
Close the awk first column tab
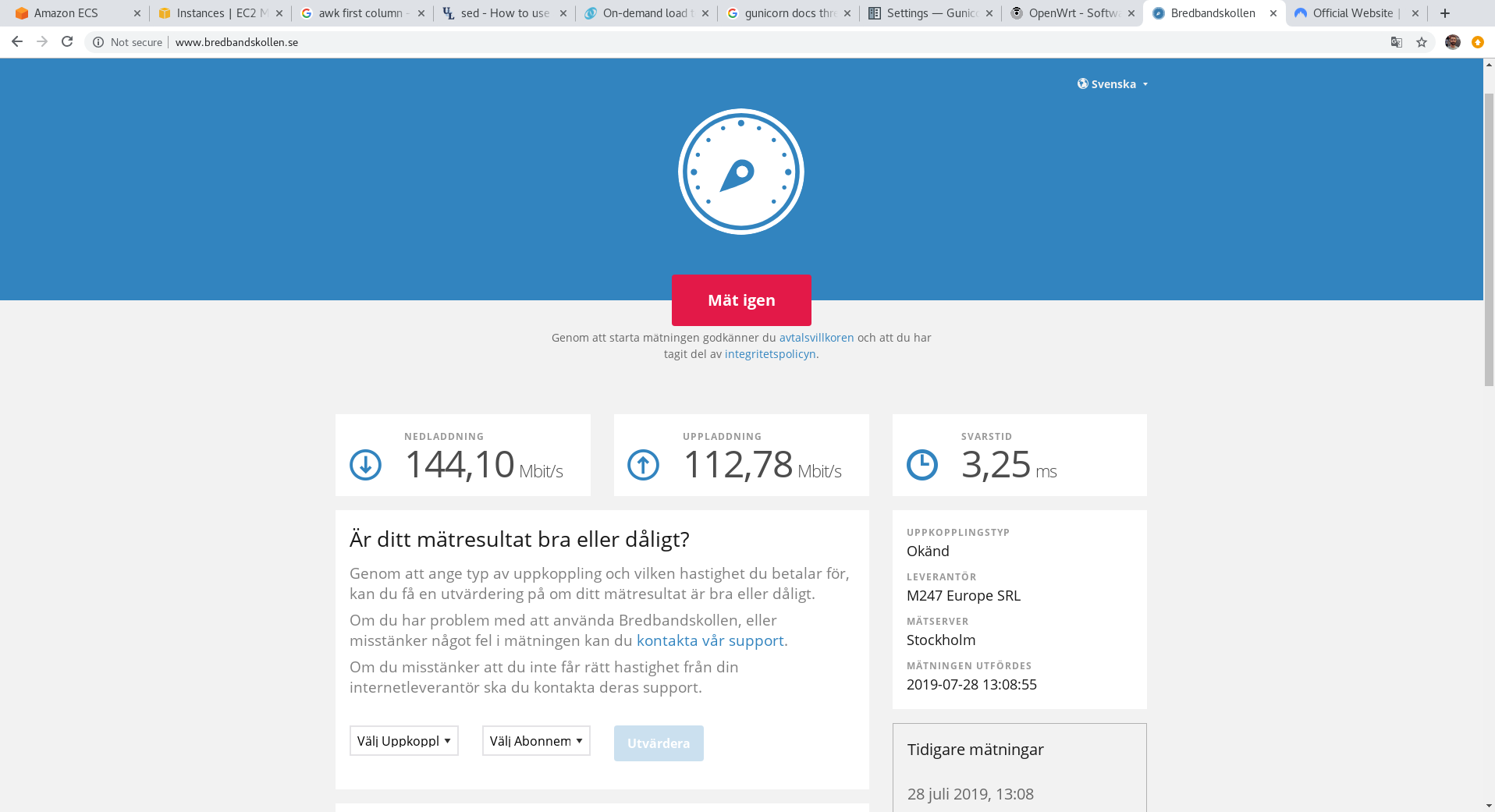pyautogui.click(x=421, y=13)
